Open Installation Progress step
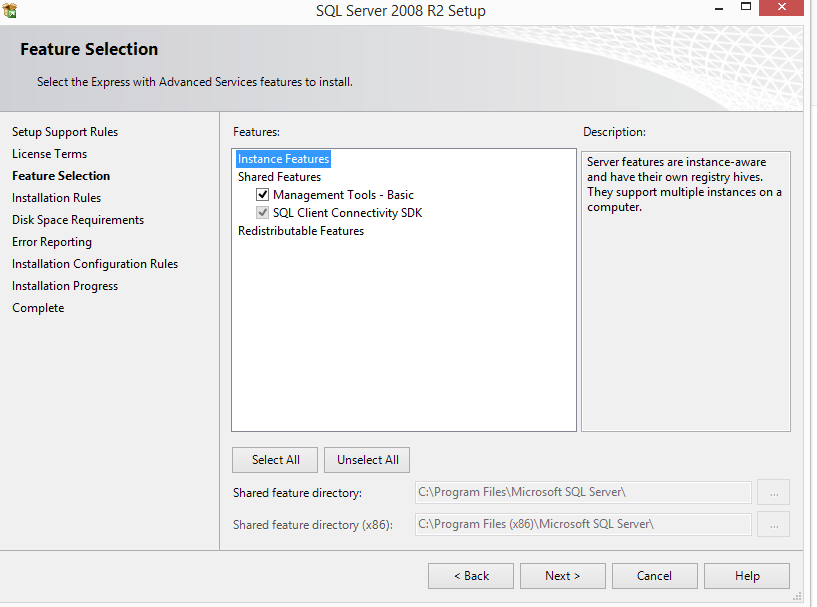817x607 pixels. pos(65,286)
